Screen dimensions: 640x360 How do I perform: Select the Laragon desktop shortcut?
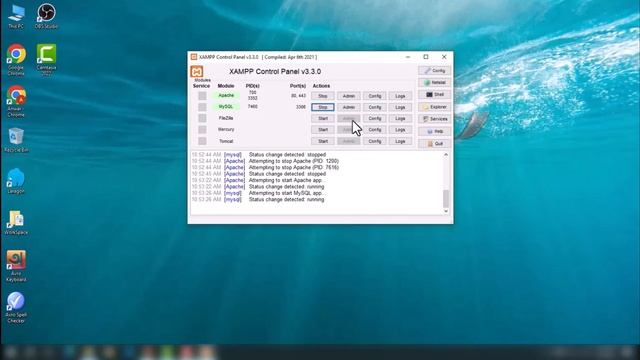click(x=16, y=181)
